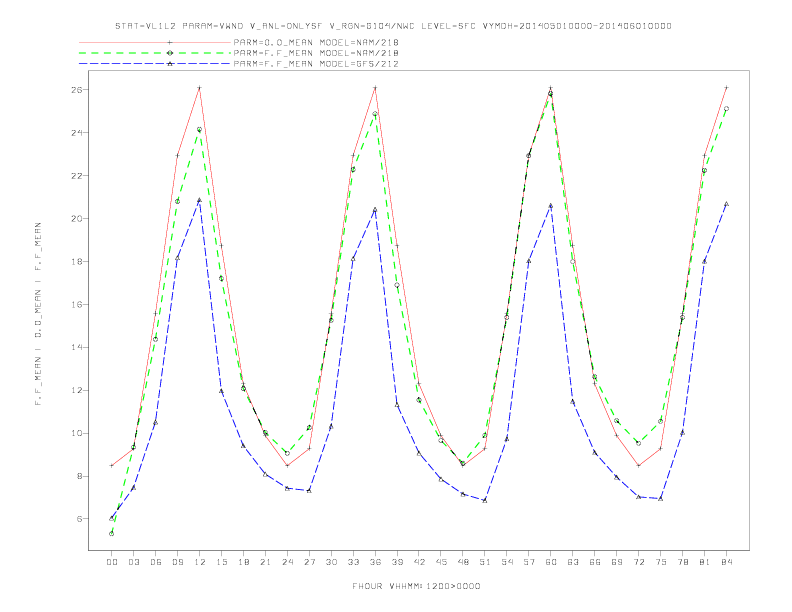
Task: Click the vertical y-axis title F.F_MEAN | O.O_MEAN | F.F_MEAN
Action: (38, 314)
